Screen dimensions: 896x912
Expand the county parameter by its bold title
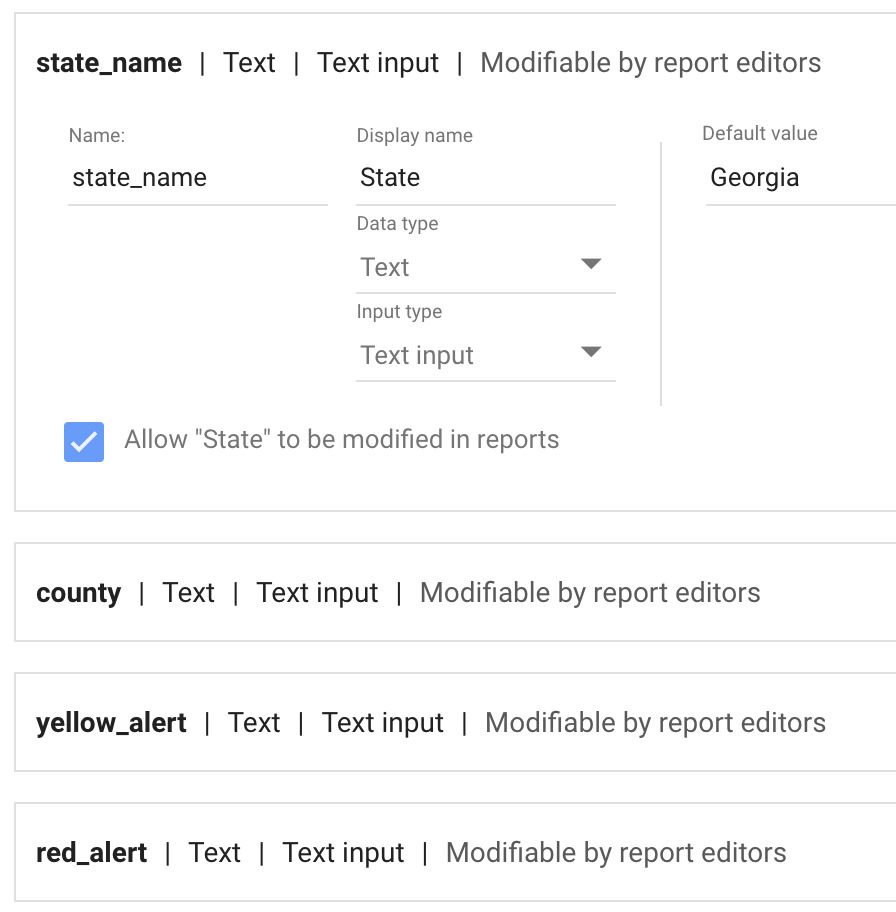78,593
